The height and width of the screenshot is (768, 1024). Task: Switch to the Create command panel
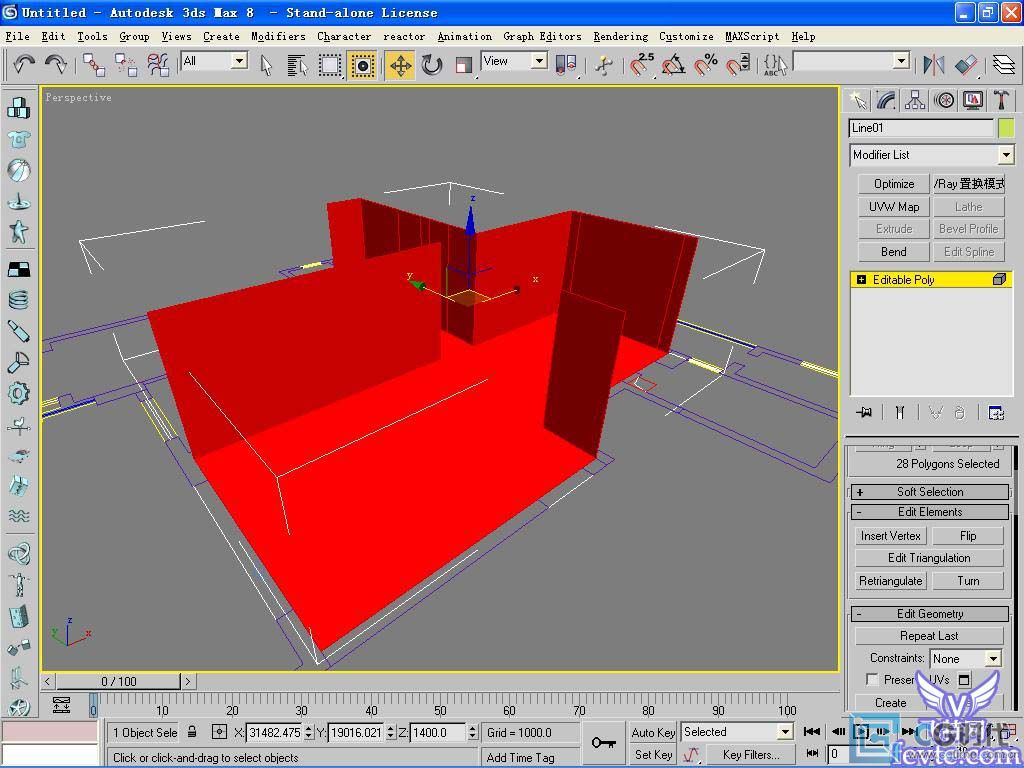pyautogui.click(x=857, y=101)
